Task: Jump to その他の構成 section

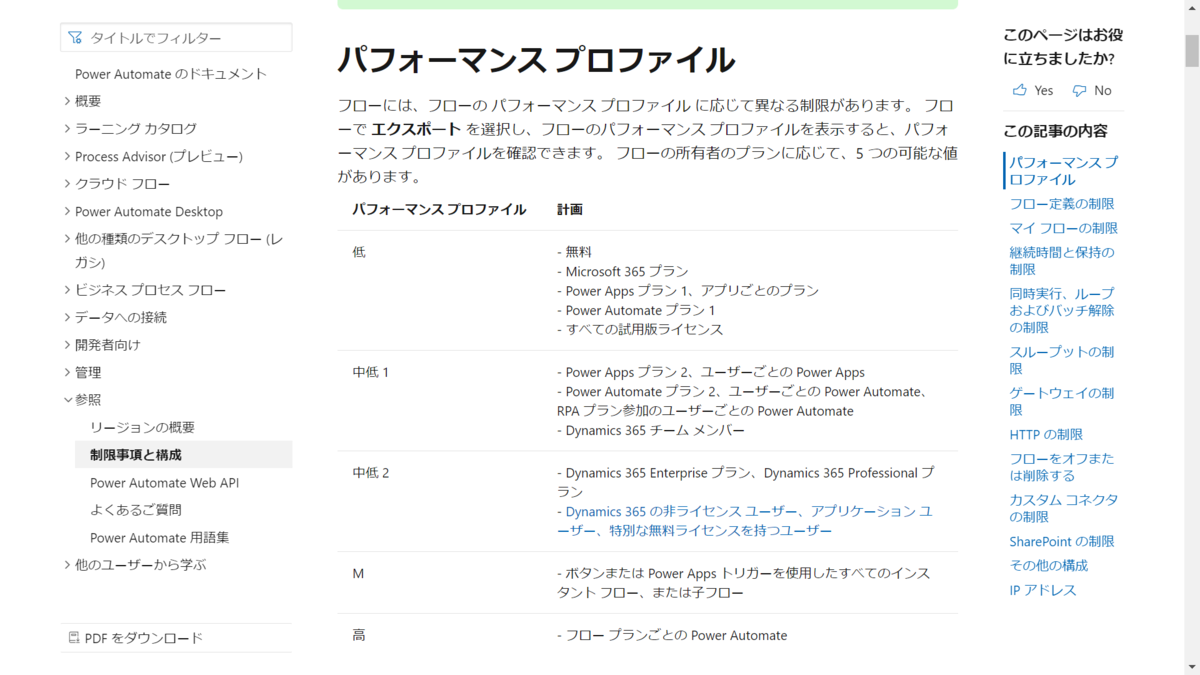Action: 1049,566
